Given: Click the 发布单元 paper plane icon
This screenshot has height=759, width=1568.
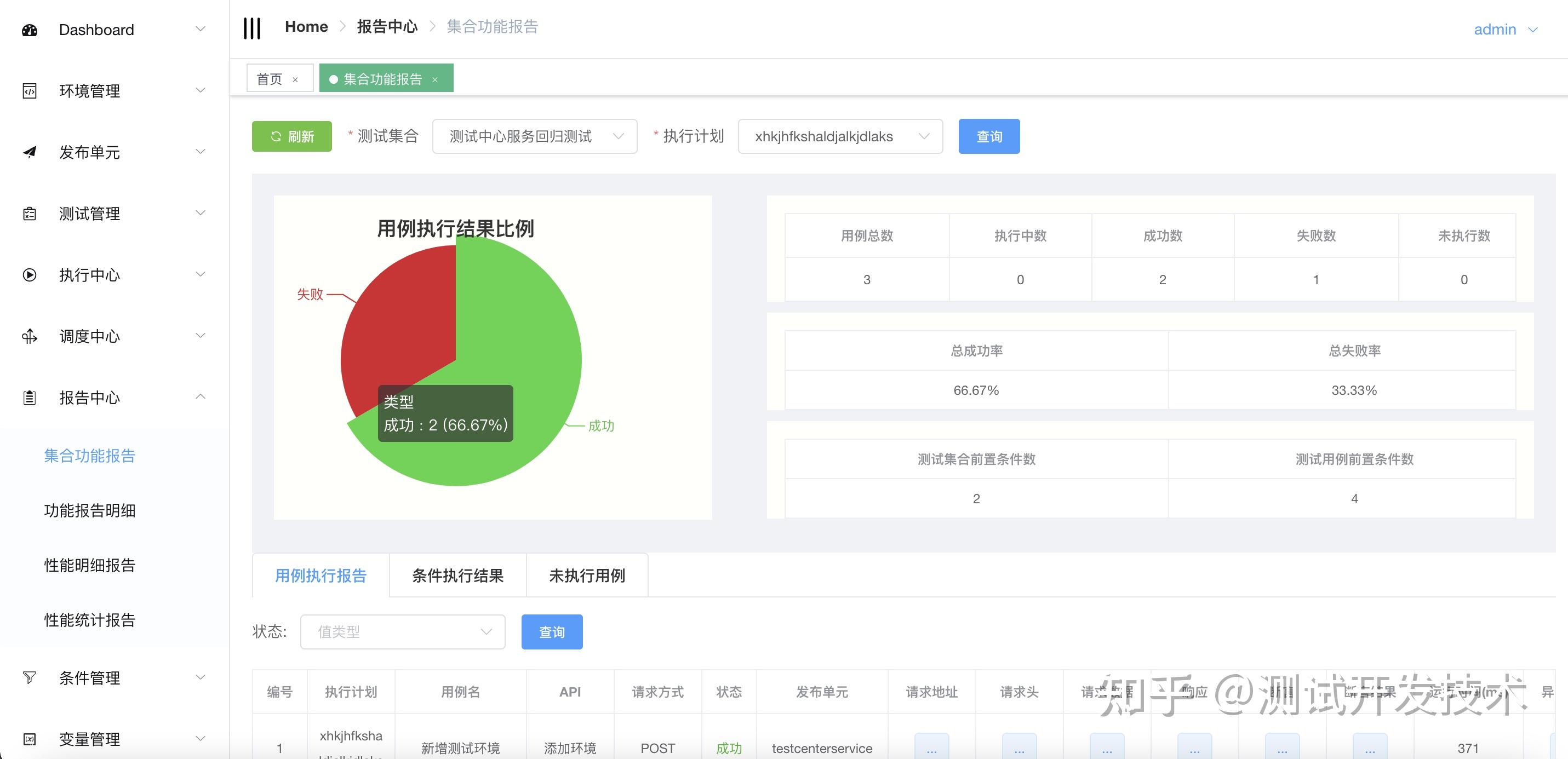Looking at the screenshot, I should [29, 152].
